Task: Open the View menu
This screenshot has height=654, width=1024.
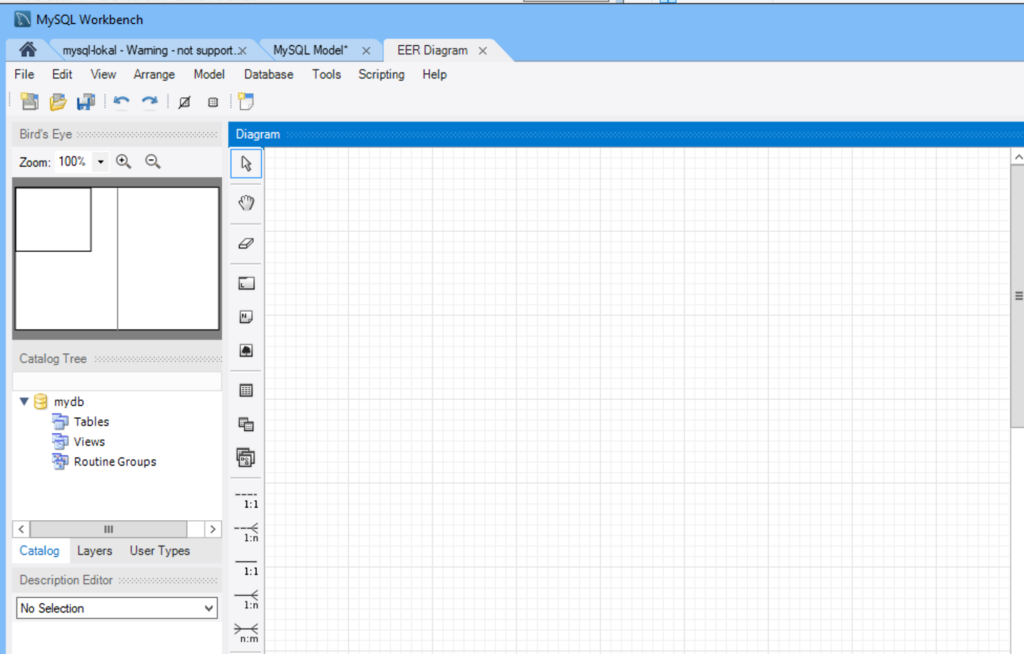Action: (103, 74)
